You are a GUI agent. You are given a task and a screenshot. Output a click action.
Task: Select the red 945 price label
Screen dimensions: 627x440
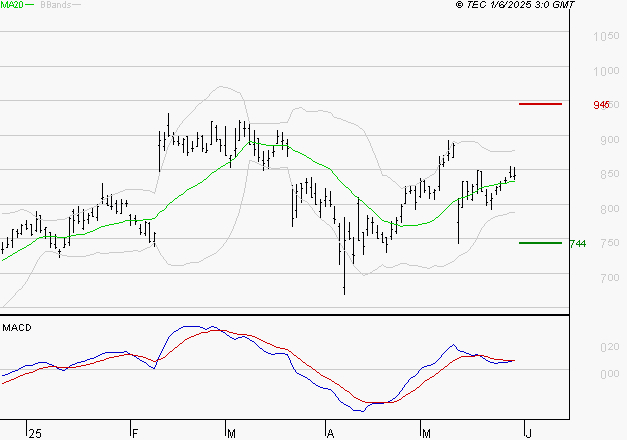point(602,105)
